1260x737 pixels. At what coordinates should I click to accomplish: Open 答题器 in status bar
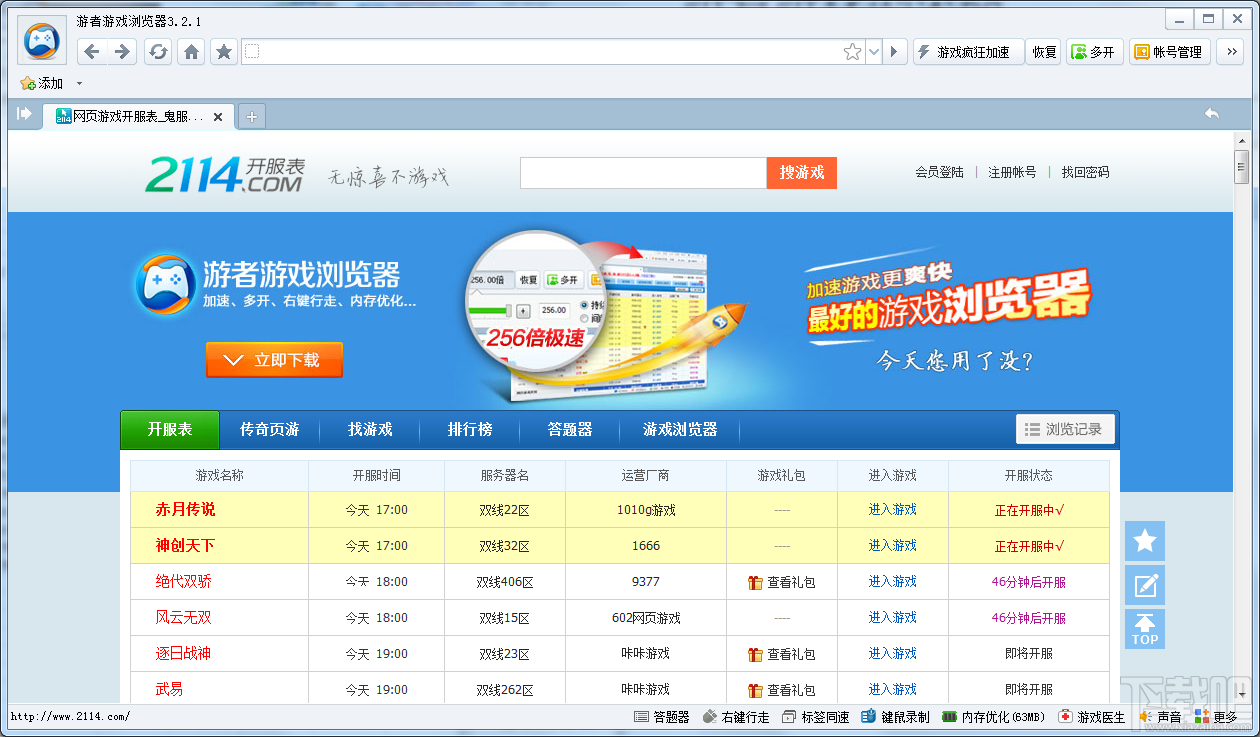662,717
